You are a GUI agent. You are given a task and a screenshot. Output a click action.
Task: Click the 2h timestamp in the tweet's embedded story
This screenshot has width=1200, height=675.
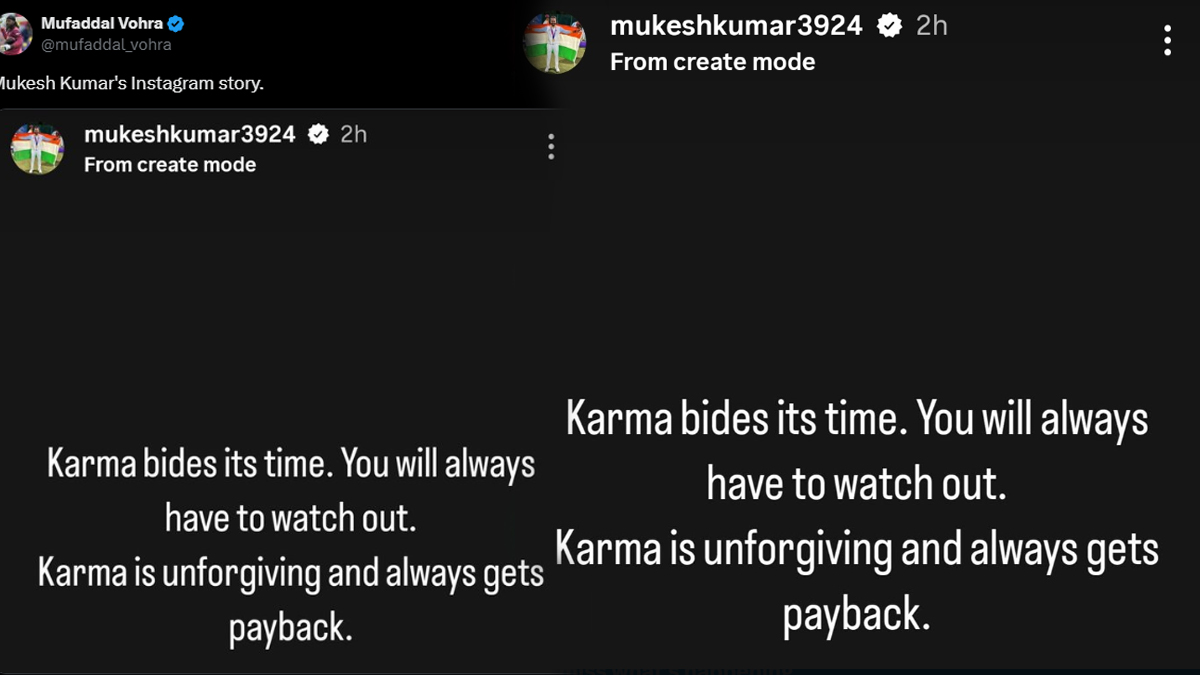[x=354, y=134]
